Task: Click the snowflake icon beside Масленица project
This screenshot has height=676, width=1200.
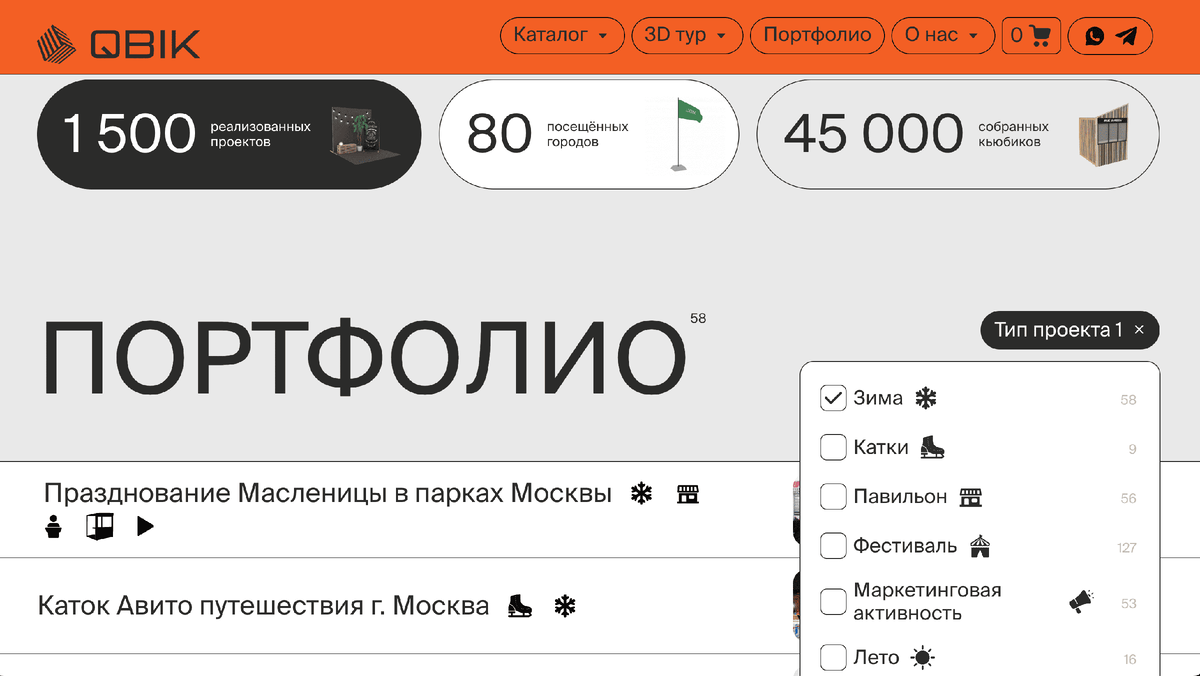Action: coord(641,493)
